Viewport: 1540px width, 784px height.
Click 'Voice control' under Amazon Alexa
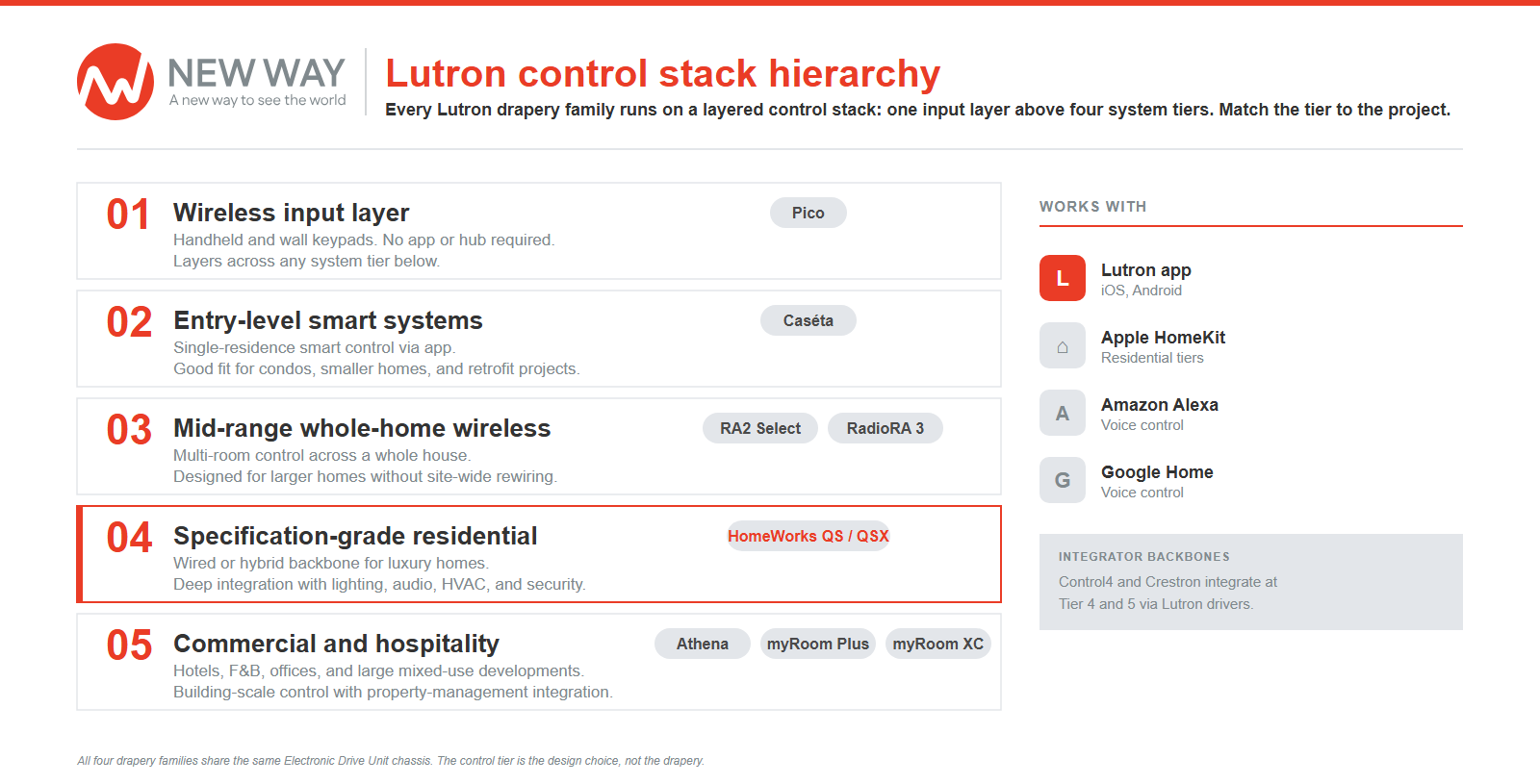(1142, 425)
